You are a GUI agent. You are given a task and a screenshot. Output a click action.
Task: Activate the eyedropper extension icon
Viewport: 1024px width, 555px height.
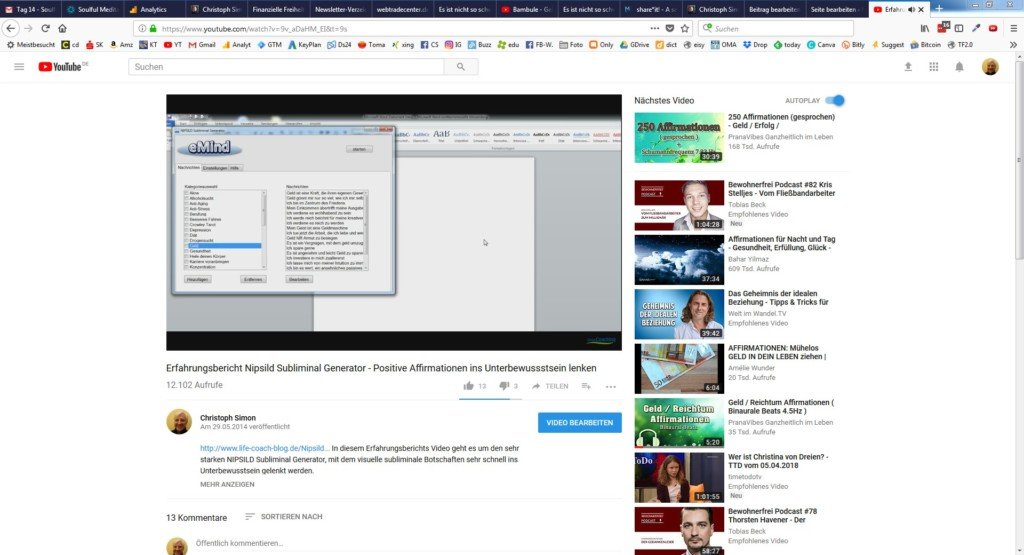[976, 28]
